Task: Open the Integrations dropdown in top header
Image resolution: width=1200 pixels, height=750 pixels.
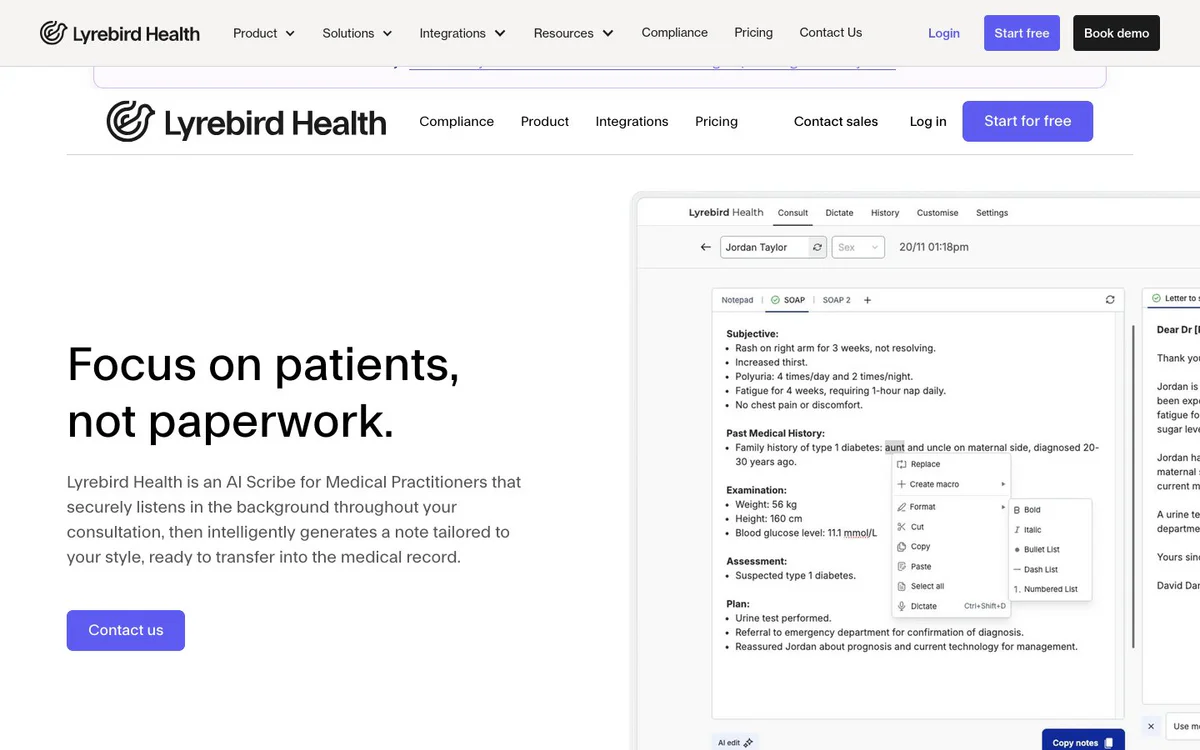Action: coord(462,33)
